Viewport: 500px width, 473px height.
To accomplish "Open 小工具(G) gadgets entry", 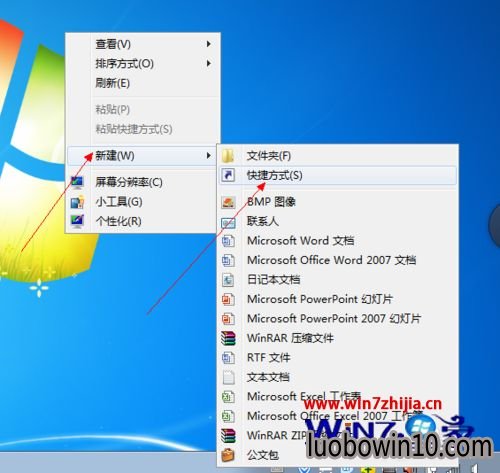I will [143, 202].
